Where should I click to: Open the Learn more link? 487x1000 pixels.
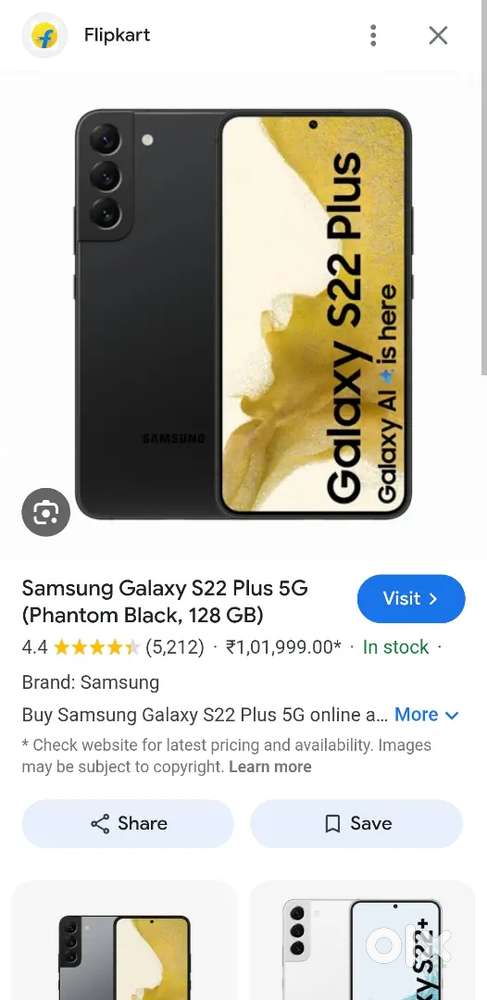coord(270,767)
